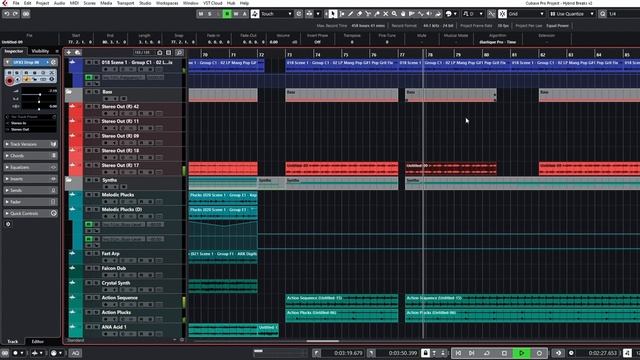Select the Draw pencil tool

click(x=351, y=14)
